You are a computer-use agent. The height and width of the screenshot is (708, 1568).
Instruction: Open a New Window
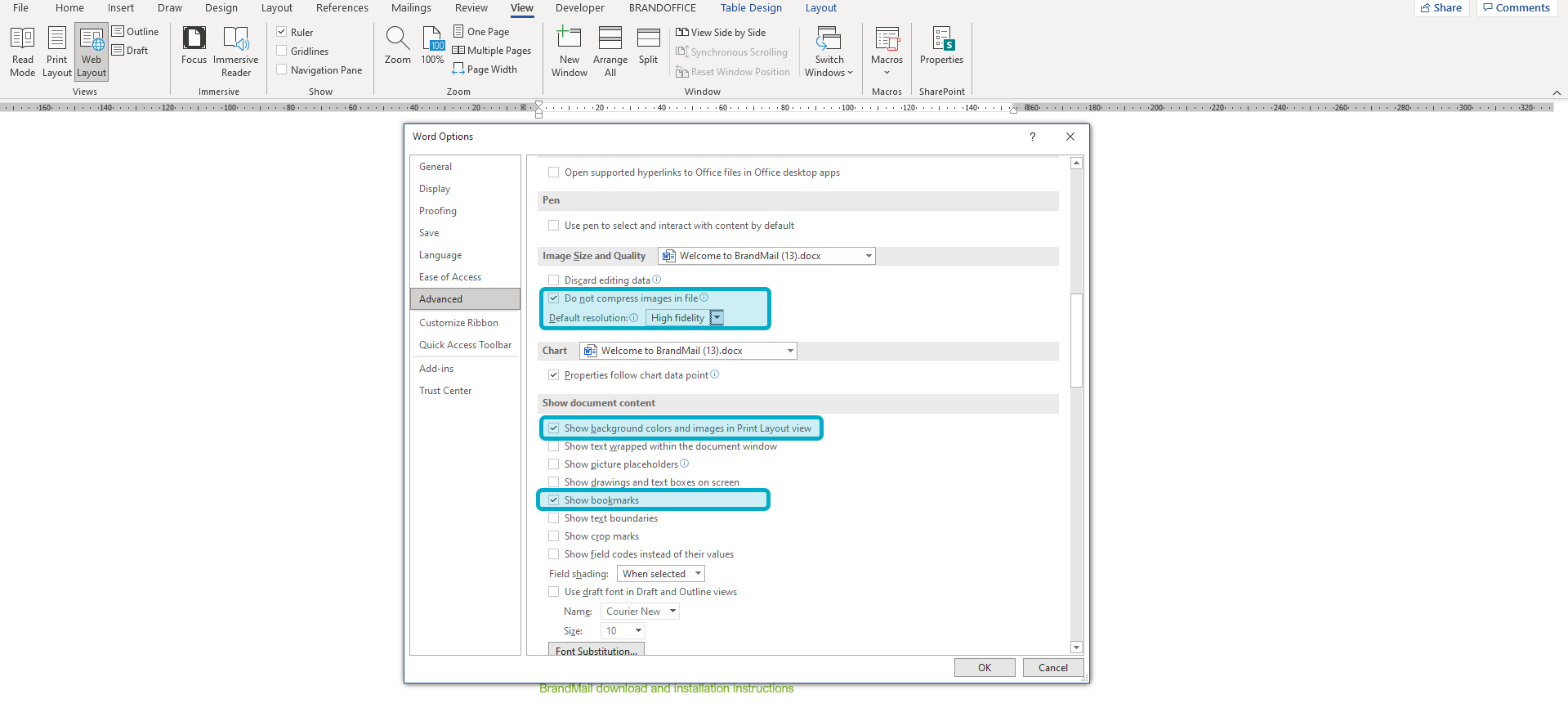pyautogui.click(x=570, y=52)
